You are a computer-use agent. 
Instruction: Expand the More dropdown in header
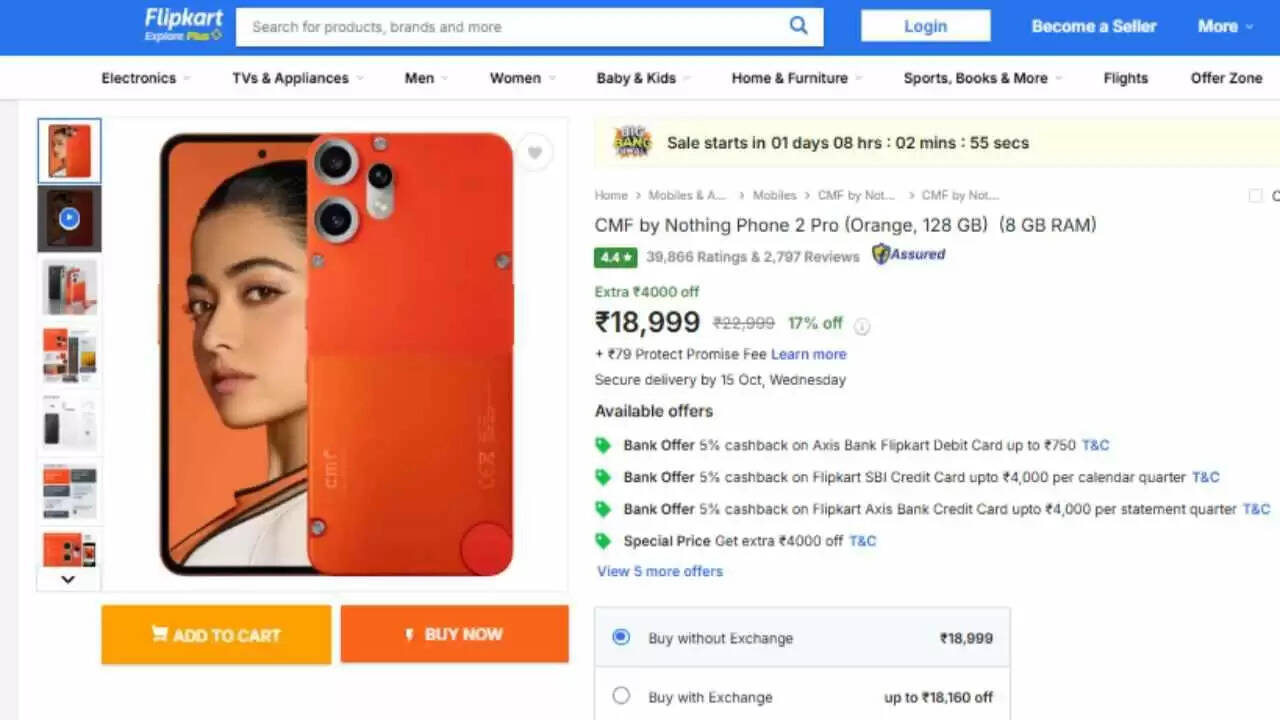[1225, 27]
